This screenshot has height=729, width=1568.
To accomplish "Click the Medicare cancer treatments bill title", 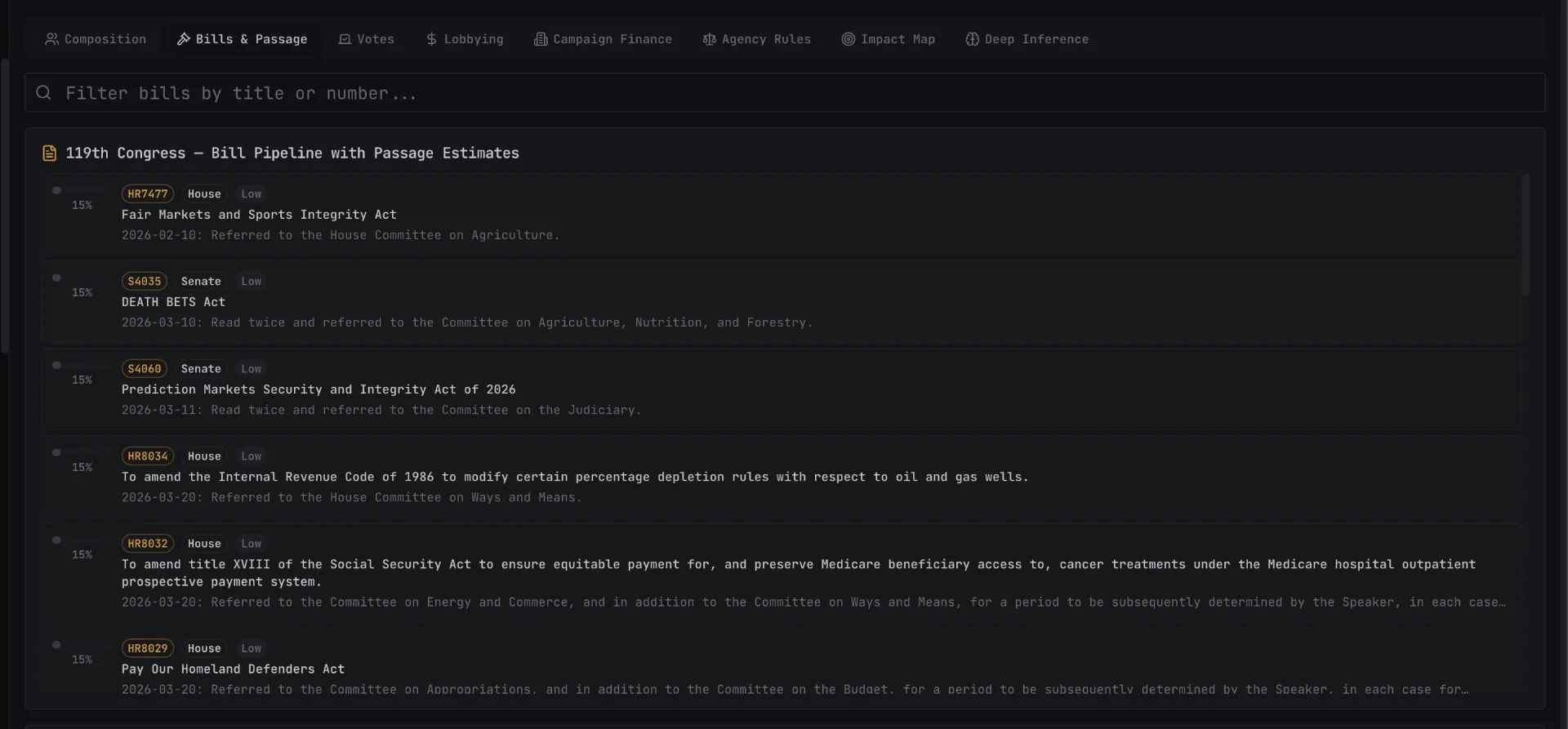I will 799,573.
